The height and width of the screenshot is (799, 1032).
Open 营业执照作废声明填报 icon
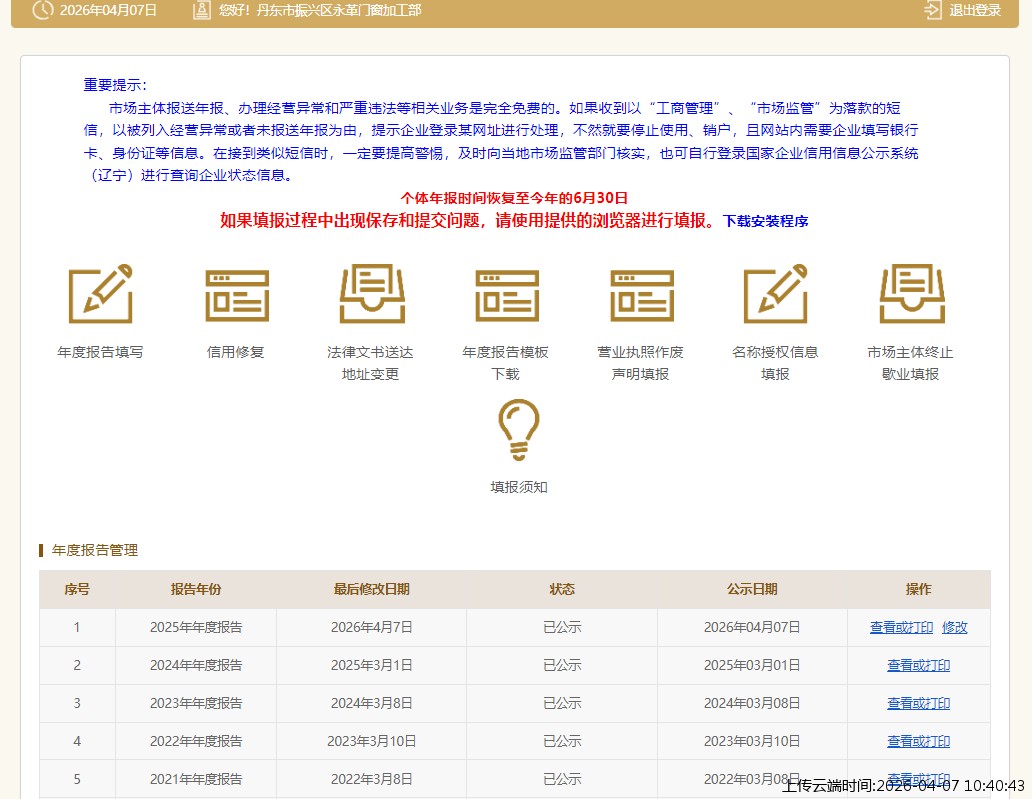(x=641, y=294)
